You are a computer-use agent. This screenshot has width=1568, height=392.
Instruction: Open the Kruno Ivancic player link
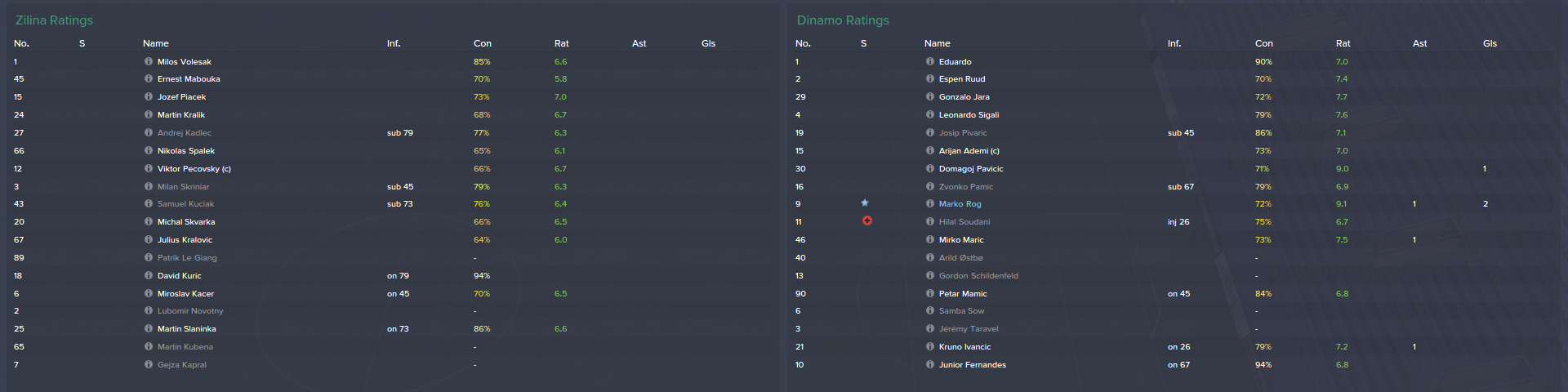tap(964, 347)
